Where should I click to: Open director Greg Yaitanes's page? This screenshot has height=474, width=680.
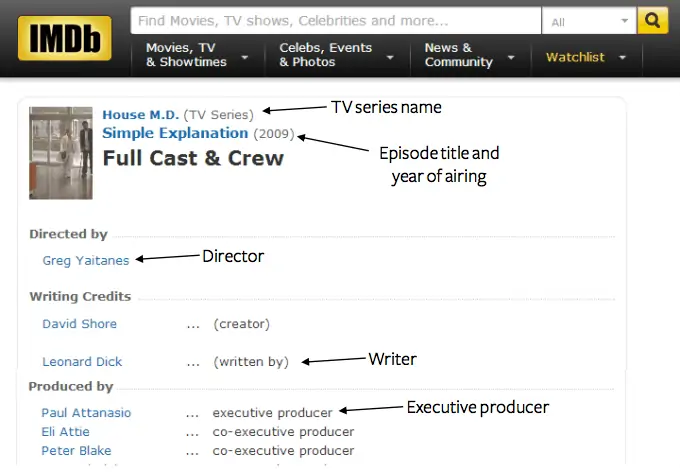(x=85, y=260)
